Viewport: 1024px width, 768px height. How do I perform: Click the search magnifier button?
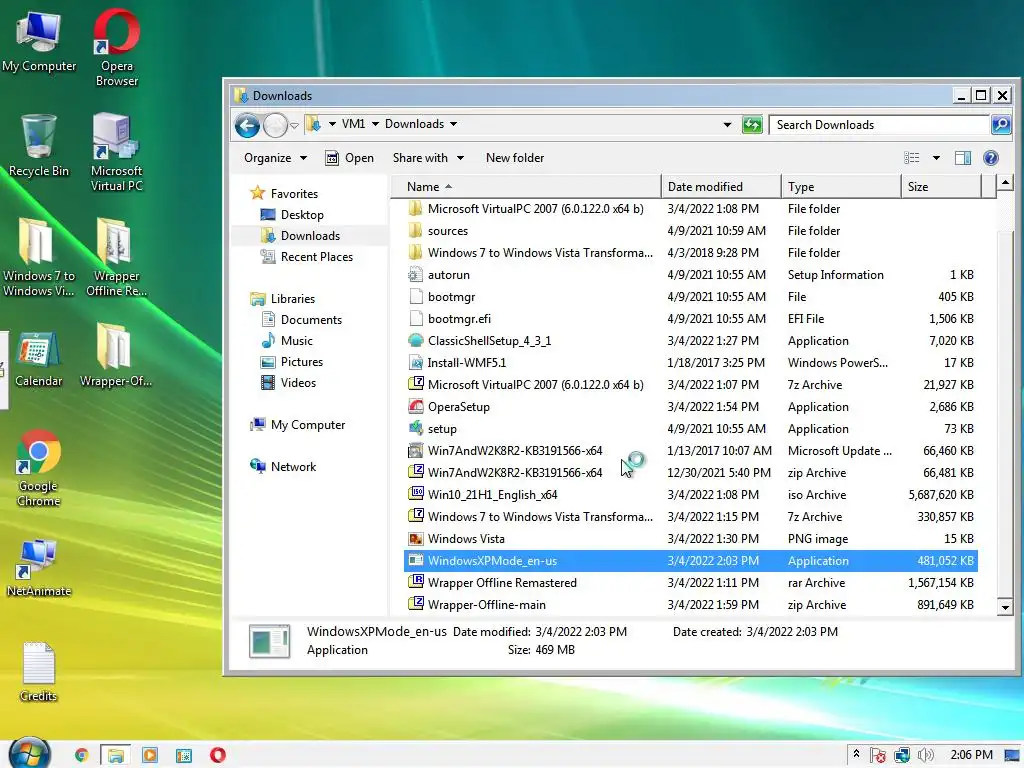1000,124
